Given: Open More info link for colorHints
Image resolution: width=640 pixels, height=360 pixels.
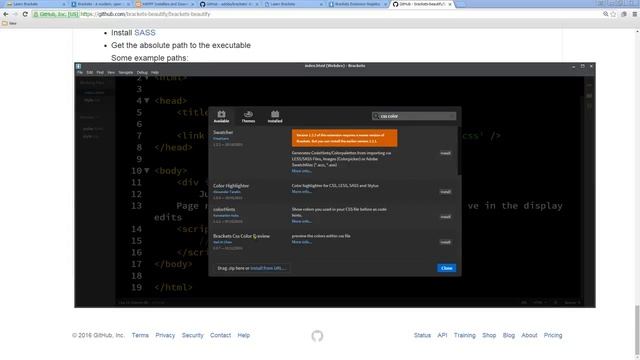Looking at the screenshot, I should 302,221.
